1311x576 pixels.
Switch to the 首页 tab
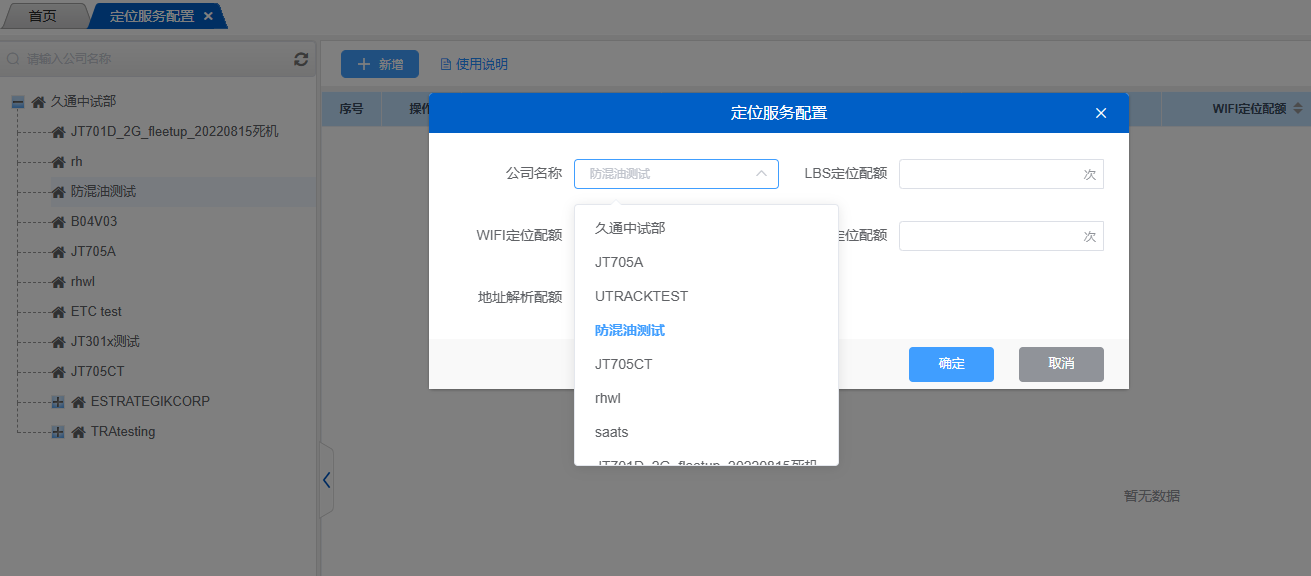coord(42,16)
